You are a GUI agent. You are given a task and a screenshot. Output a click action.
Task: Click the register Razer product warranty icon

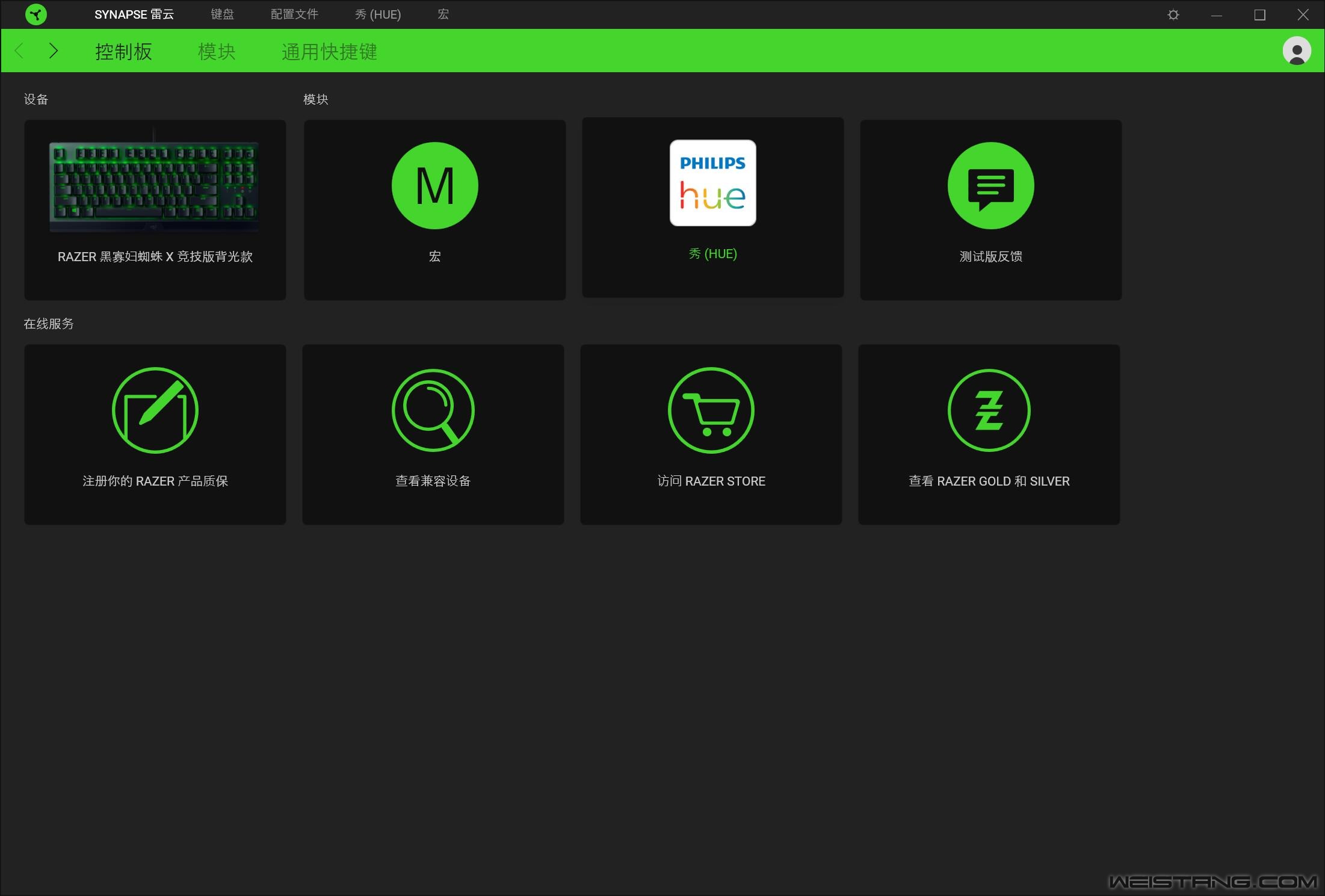(155, 410)
